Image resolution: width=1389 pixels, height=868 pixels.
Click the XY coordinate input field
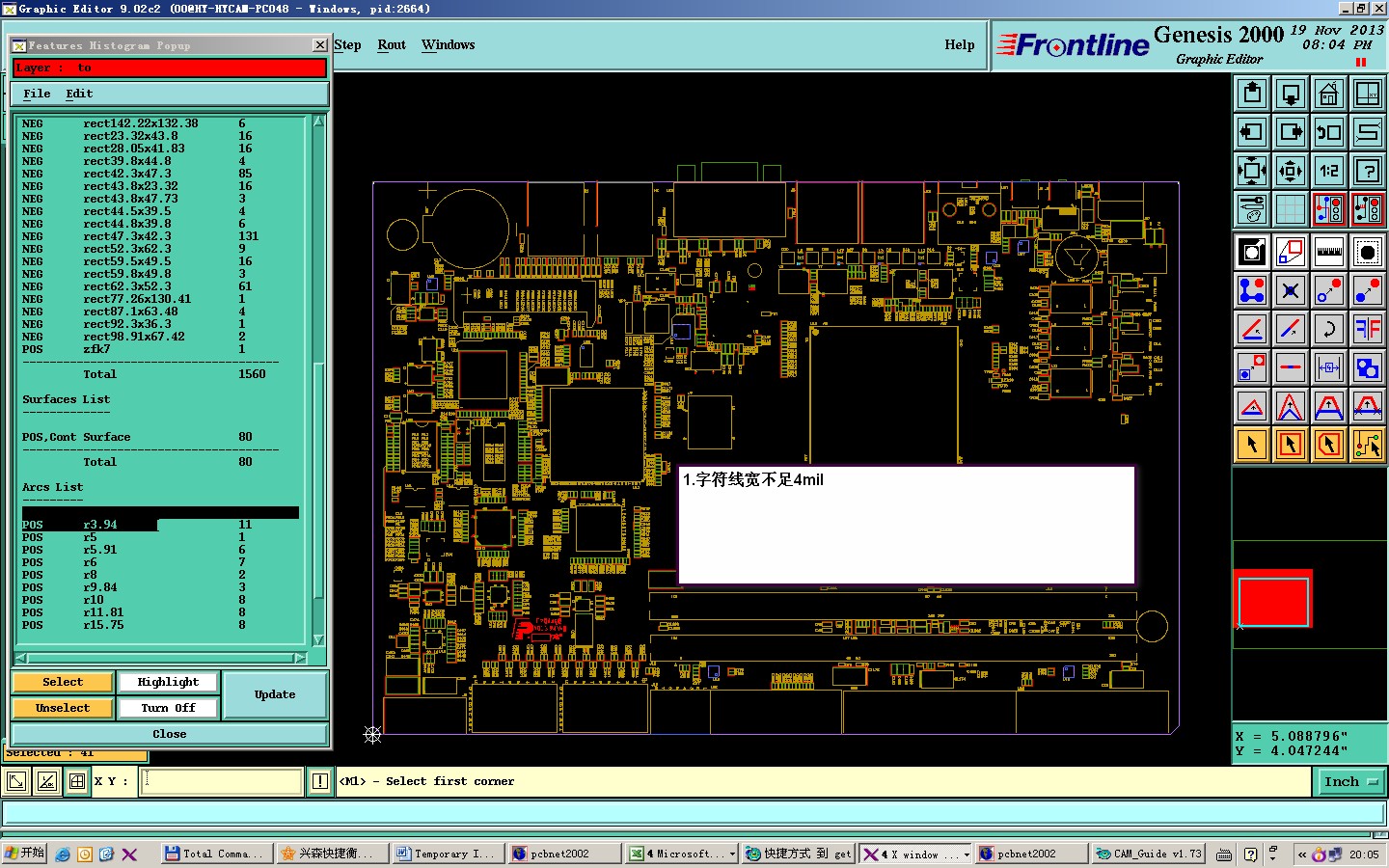coord(222,781)
